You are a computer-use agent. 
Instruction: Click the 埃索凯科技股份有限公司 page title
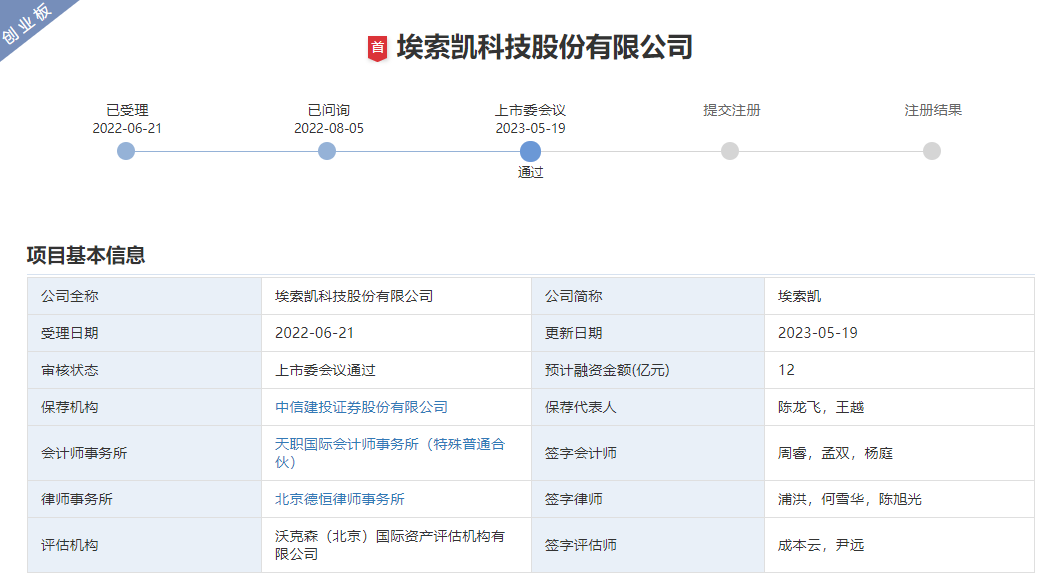pyautogui.click(x=544, y=47)
